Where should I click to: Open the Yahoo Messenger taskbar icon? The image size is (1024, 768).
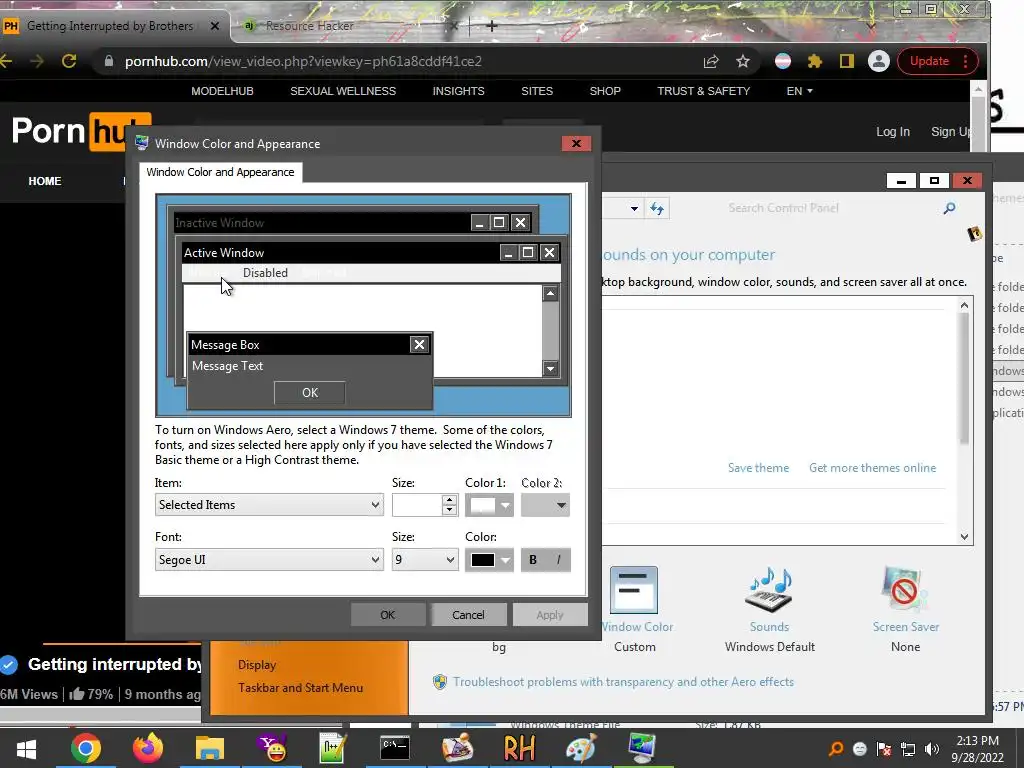point(272,748)
